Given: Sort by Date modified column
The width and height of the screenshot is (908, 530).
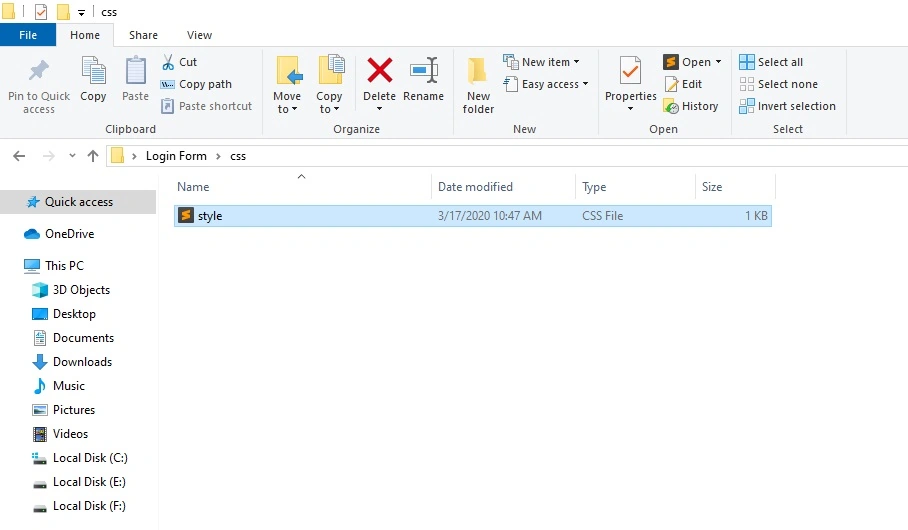Looking at the screenshot, I should pyautogui.click(x=475, y=187).
